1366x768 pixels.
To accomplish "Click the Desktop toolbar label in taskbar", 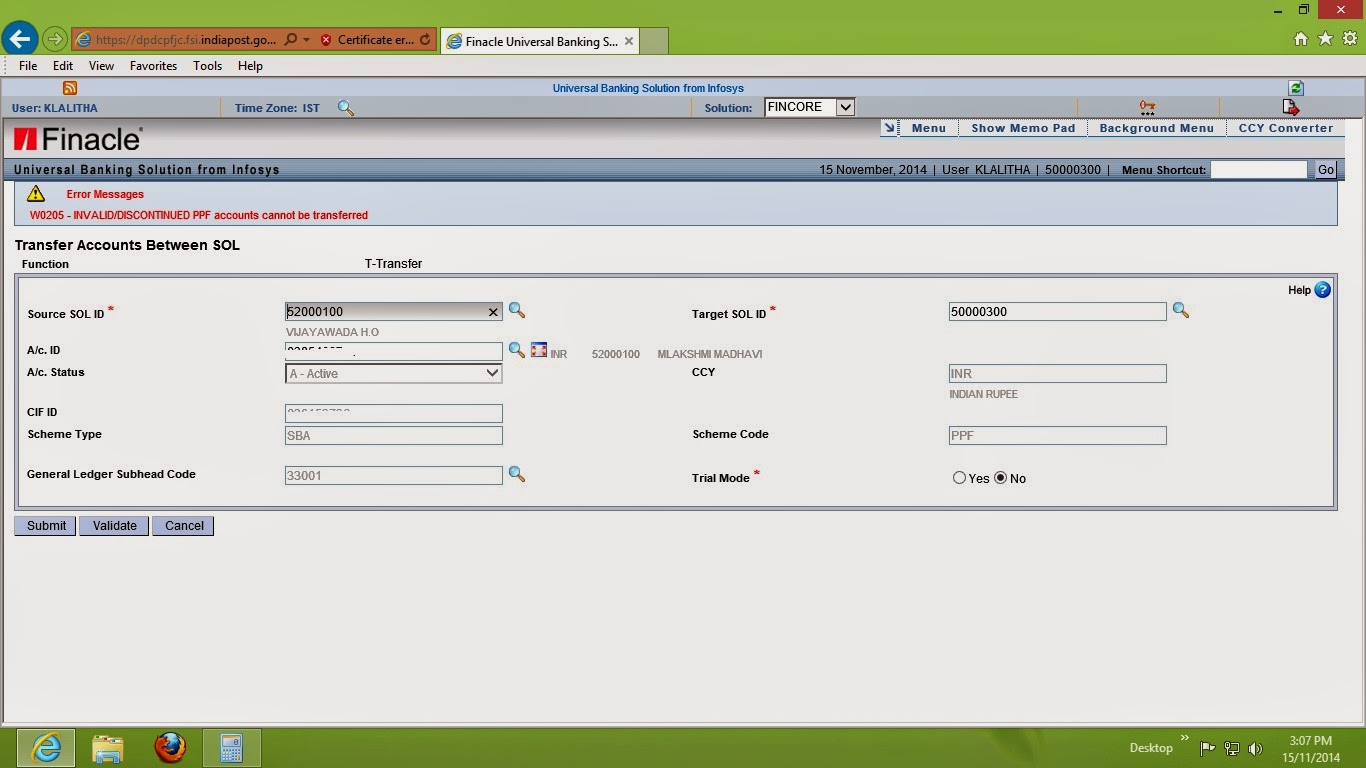I will [x=1151, y=748].
